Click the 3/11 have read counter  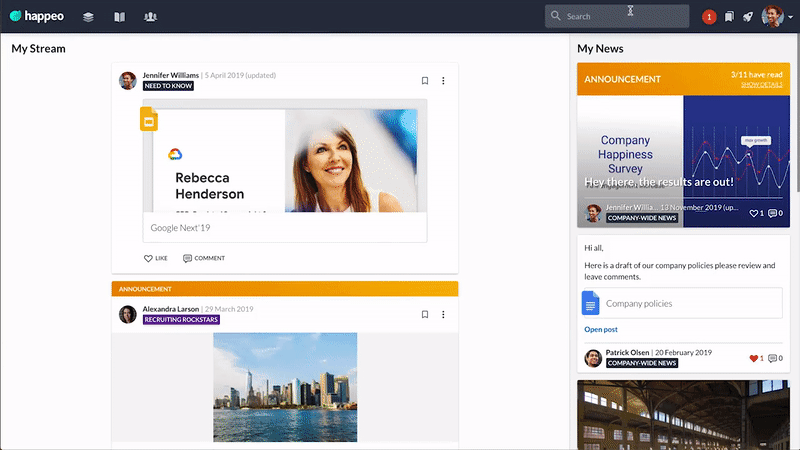[x=756, y=74]
